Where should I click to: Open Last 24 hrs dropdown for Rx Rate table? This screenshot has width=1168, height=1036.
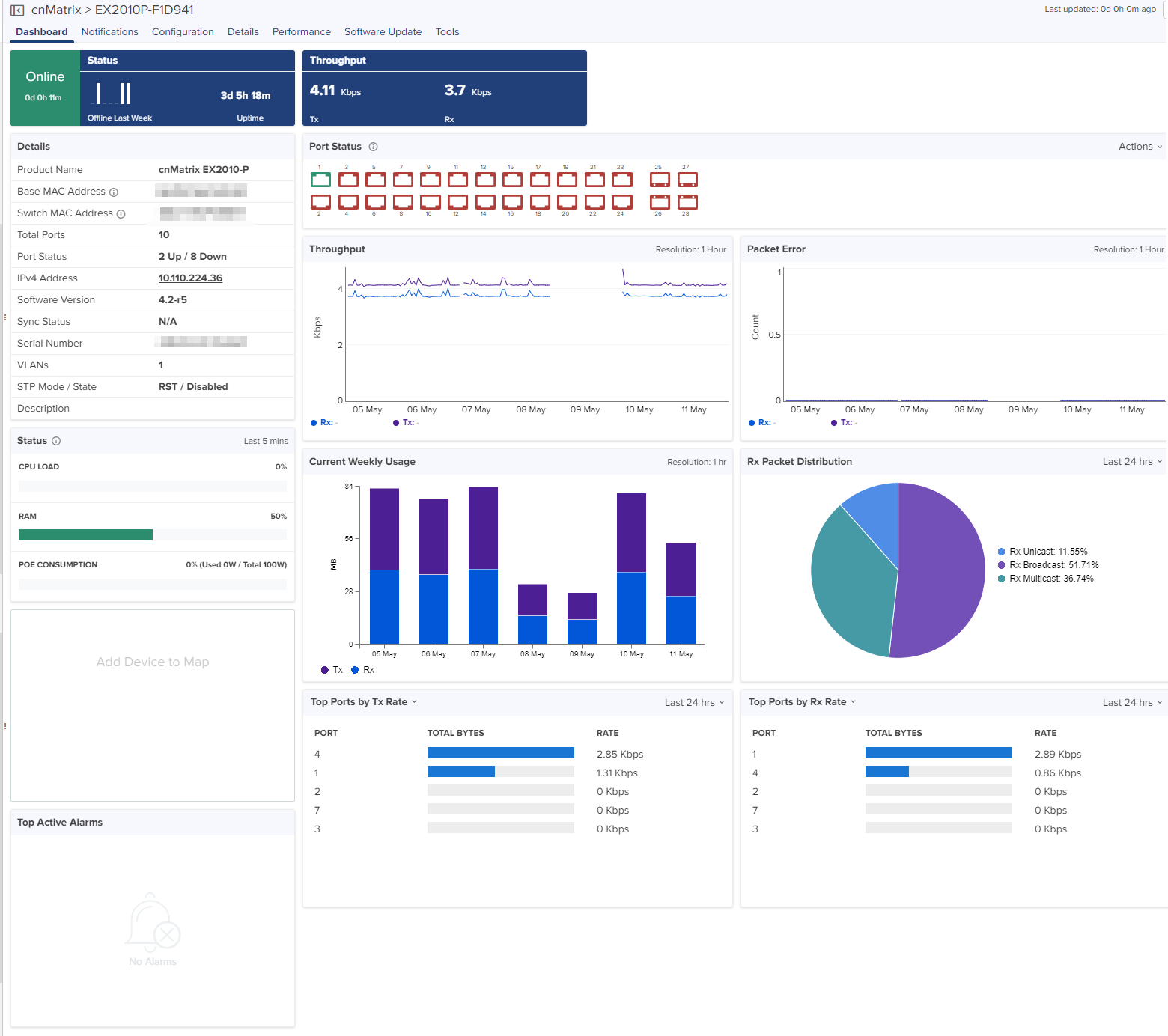tap(1132, 703)
